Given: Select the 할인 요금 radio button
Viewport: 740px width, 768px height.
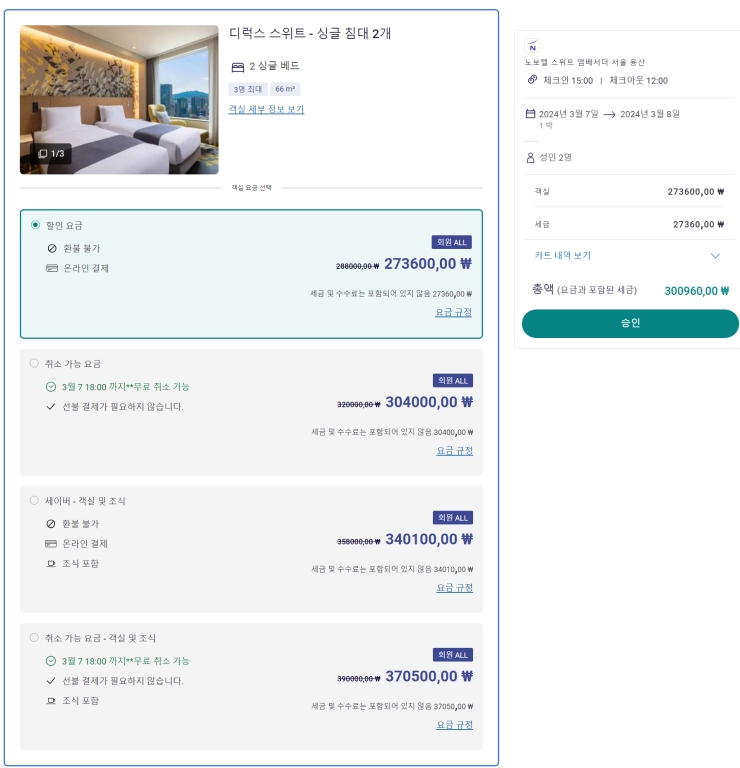Looking at the screenshot, I should (36, 225).
